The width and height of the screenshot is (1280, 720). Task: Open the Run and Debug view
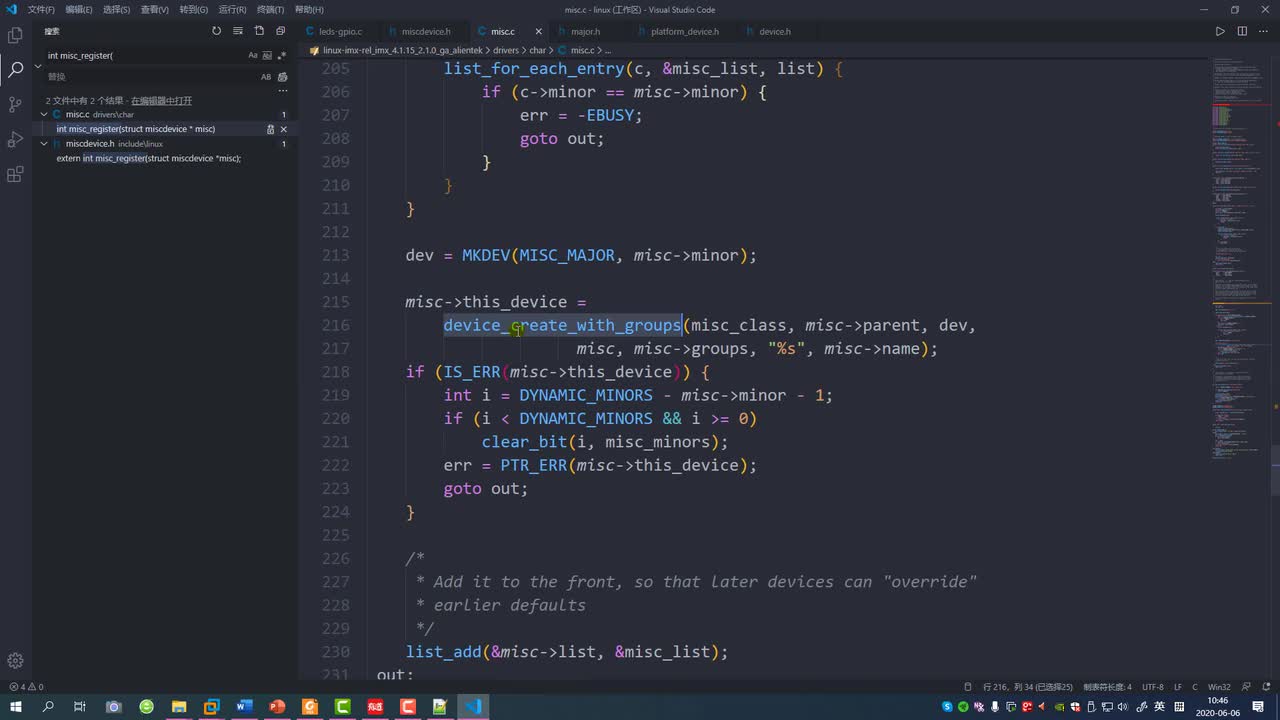tap(15, 139)
